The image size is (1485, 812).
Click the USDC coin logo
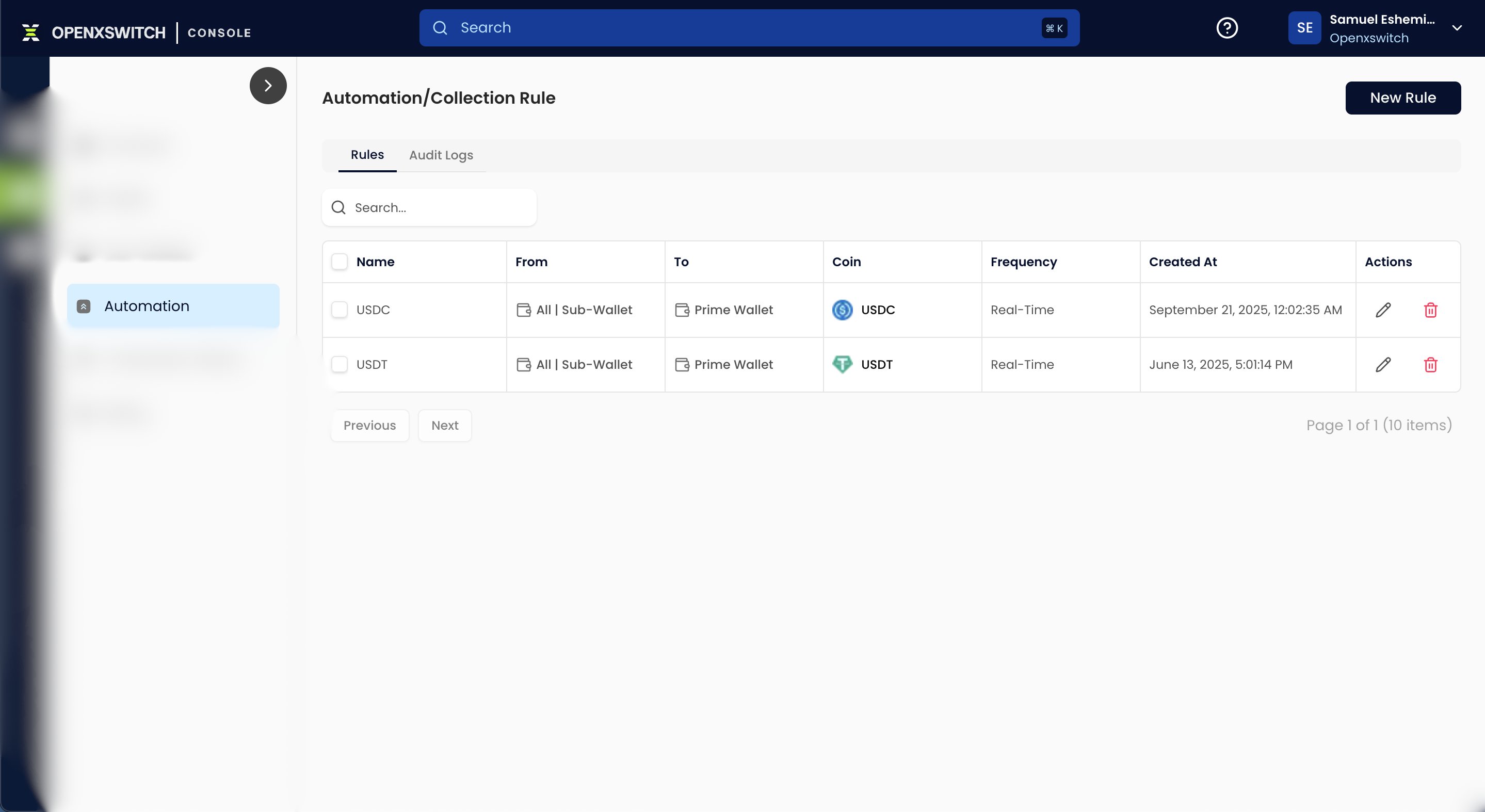842,310
